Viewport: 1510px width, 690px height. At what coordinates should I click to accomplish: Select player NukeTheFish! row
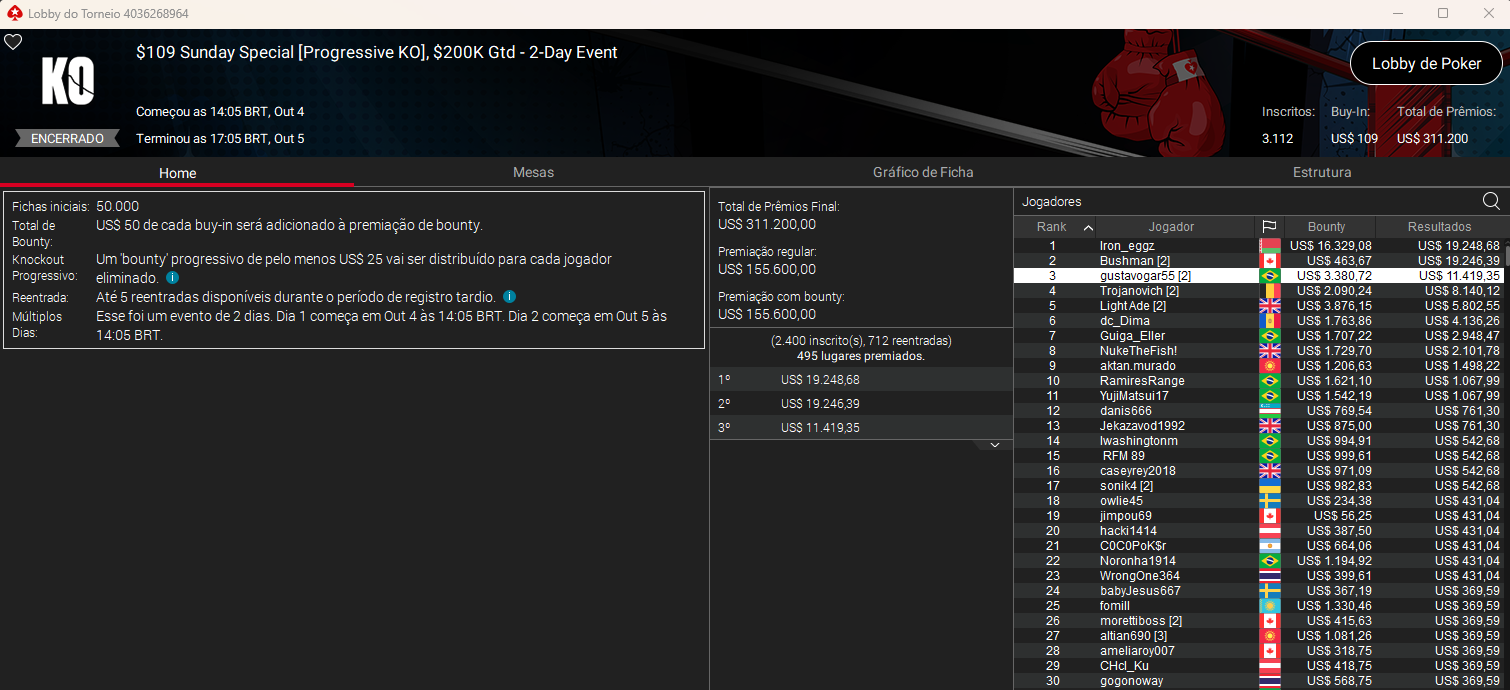point(1258,351)
